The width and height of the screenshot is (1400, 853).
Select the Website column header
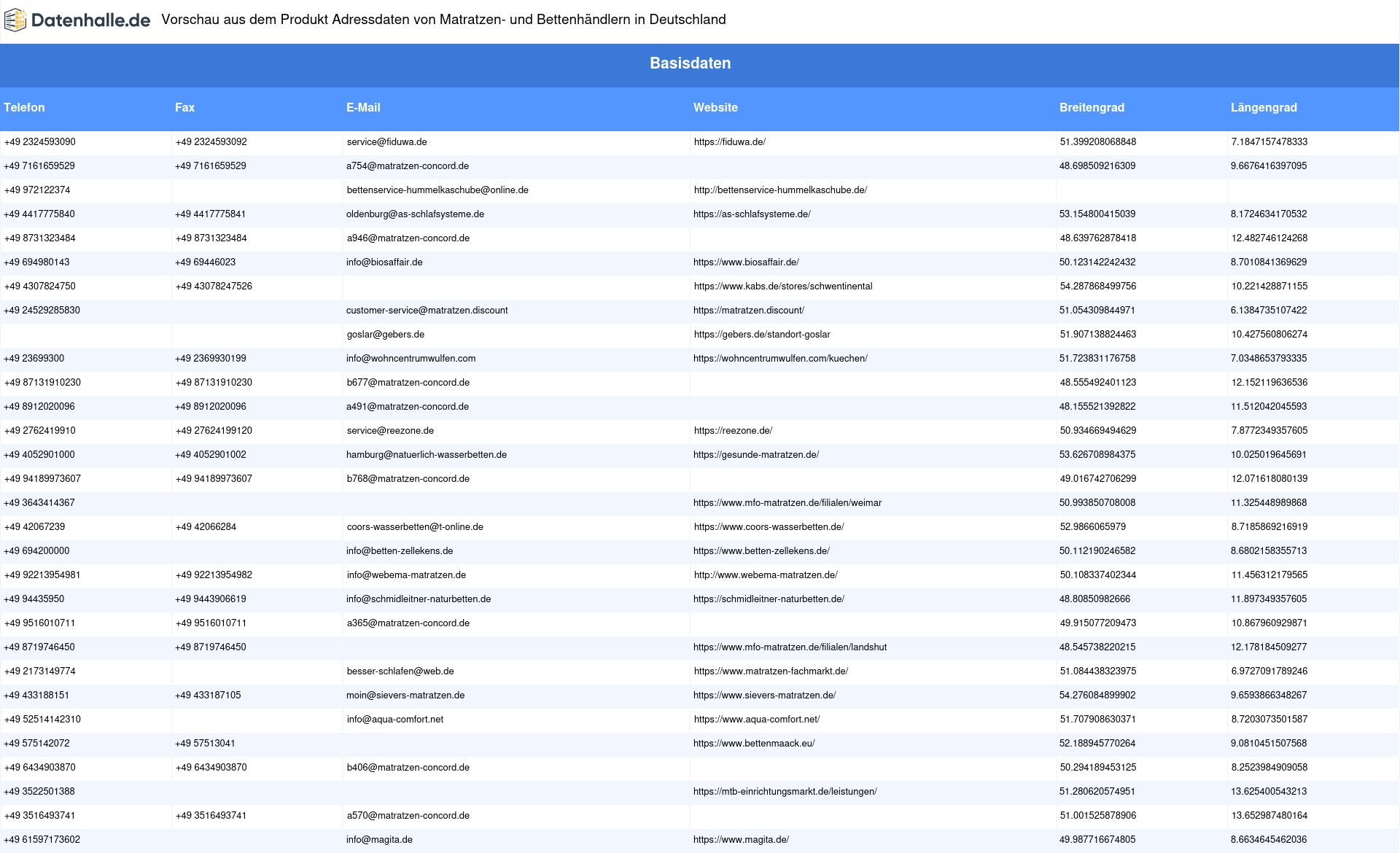click(x=715, y=108)
